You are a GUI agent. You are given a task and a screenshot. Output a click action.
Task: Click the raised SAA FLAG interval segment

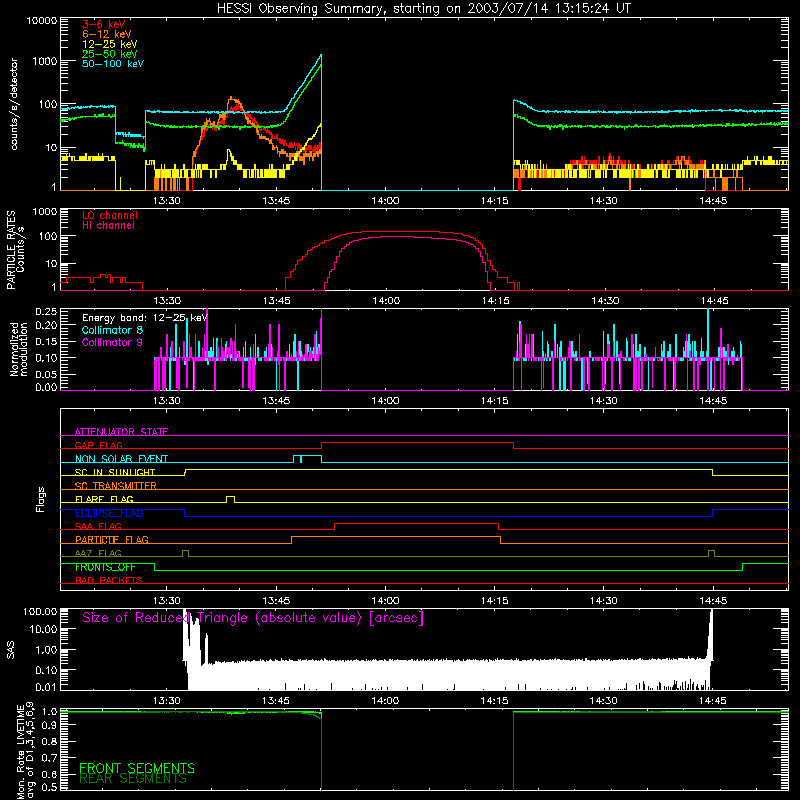416,523
